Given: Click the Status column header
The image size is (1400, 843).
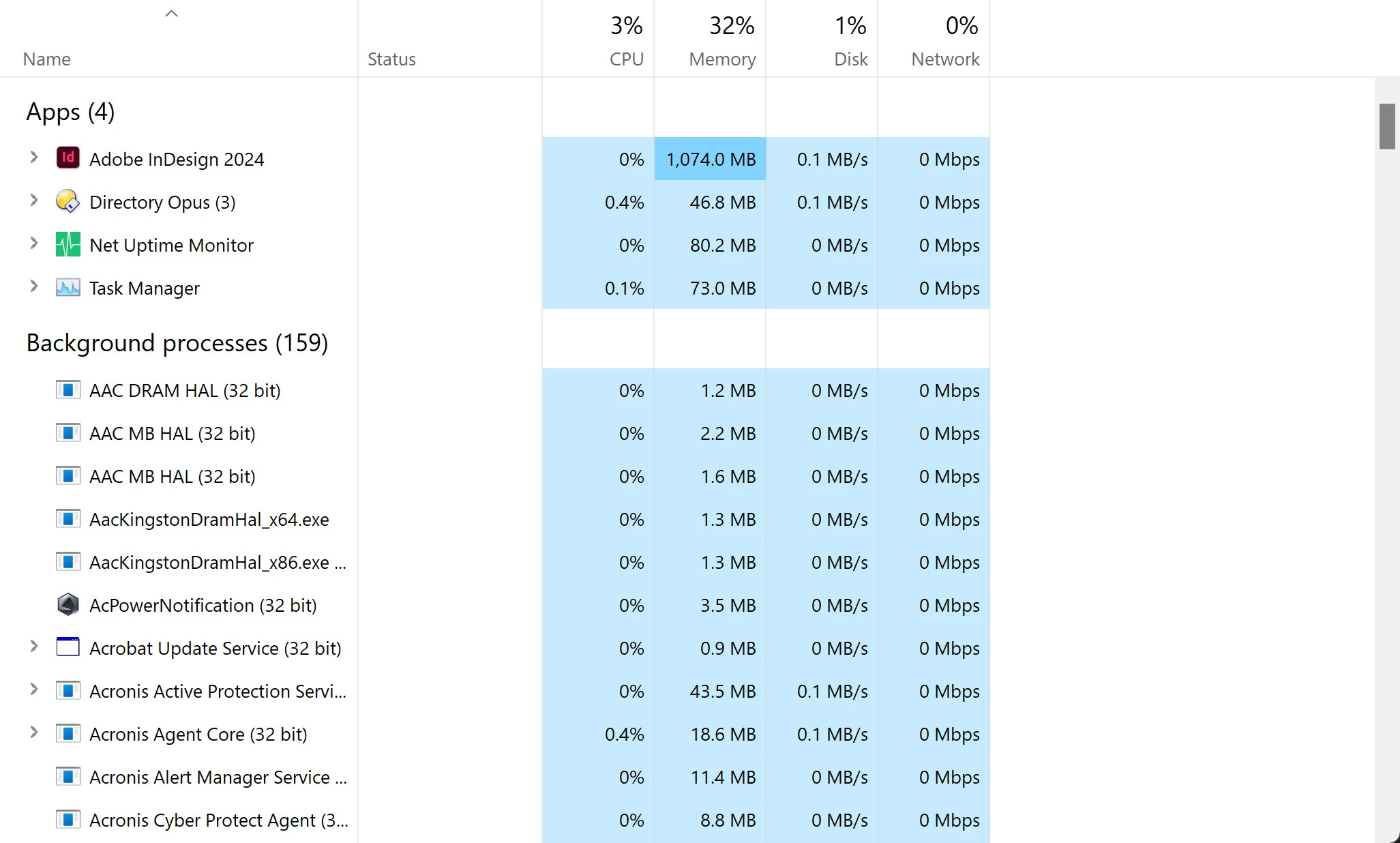Looking at the screenshot, I should [391, 59].
